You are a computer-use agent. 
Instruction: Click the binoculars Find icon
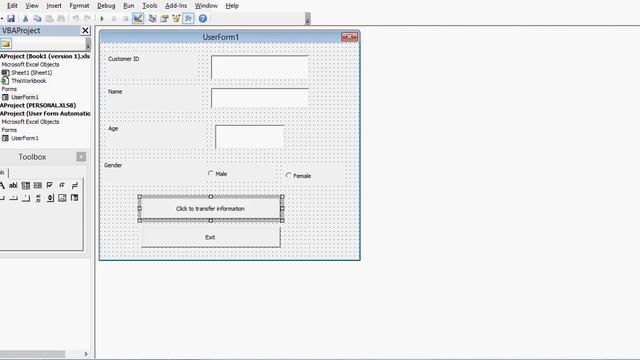[61, 18]
